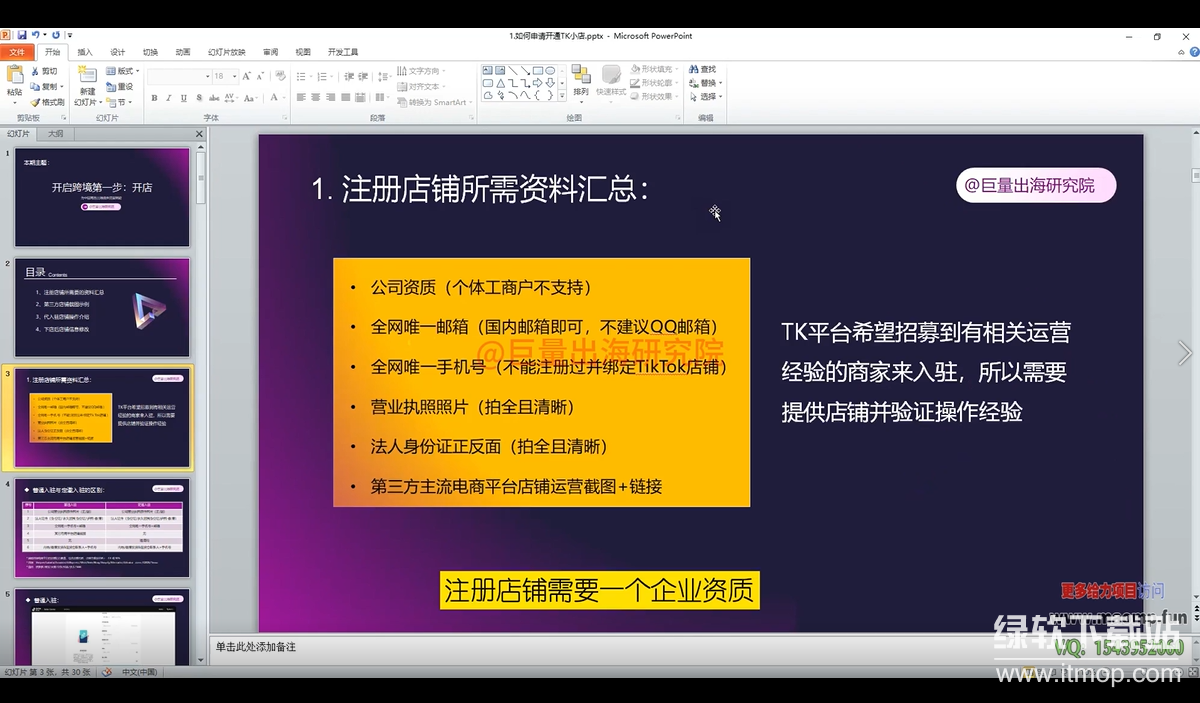
Task: Select the oval shape in shapes gallery
Action: point(550,70)
